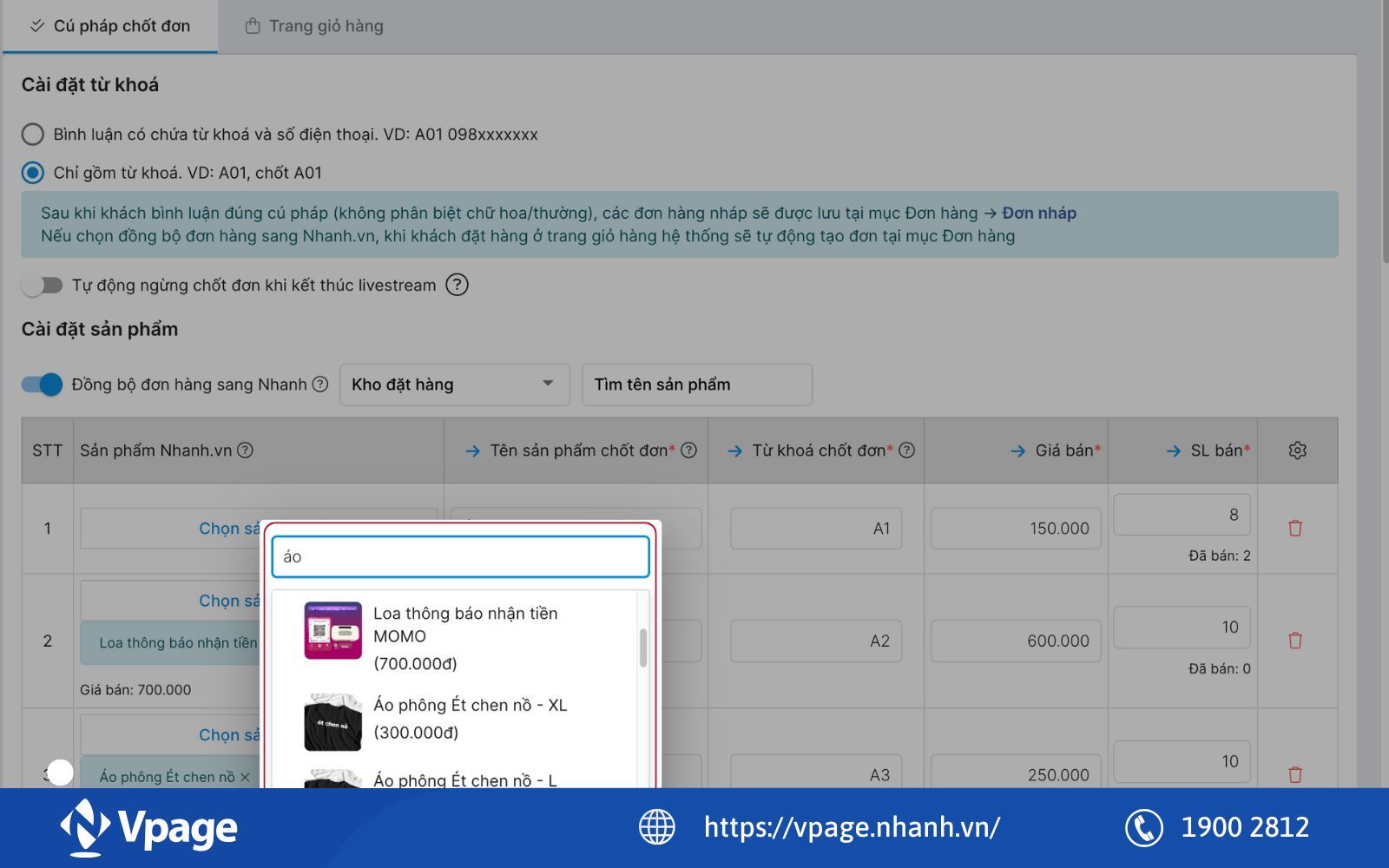Select radio Chỉ gồm từ khoá
The width and height of the screenshot is (1389, 868).
click(x=33, y=173)
